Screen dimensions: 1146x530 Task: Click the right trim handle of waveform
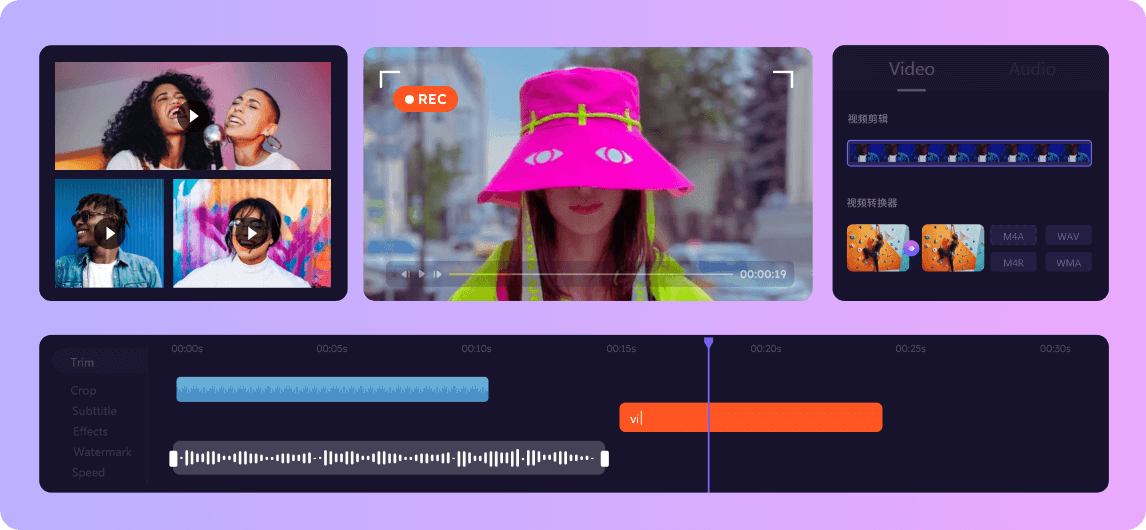tap(604, 458)
